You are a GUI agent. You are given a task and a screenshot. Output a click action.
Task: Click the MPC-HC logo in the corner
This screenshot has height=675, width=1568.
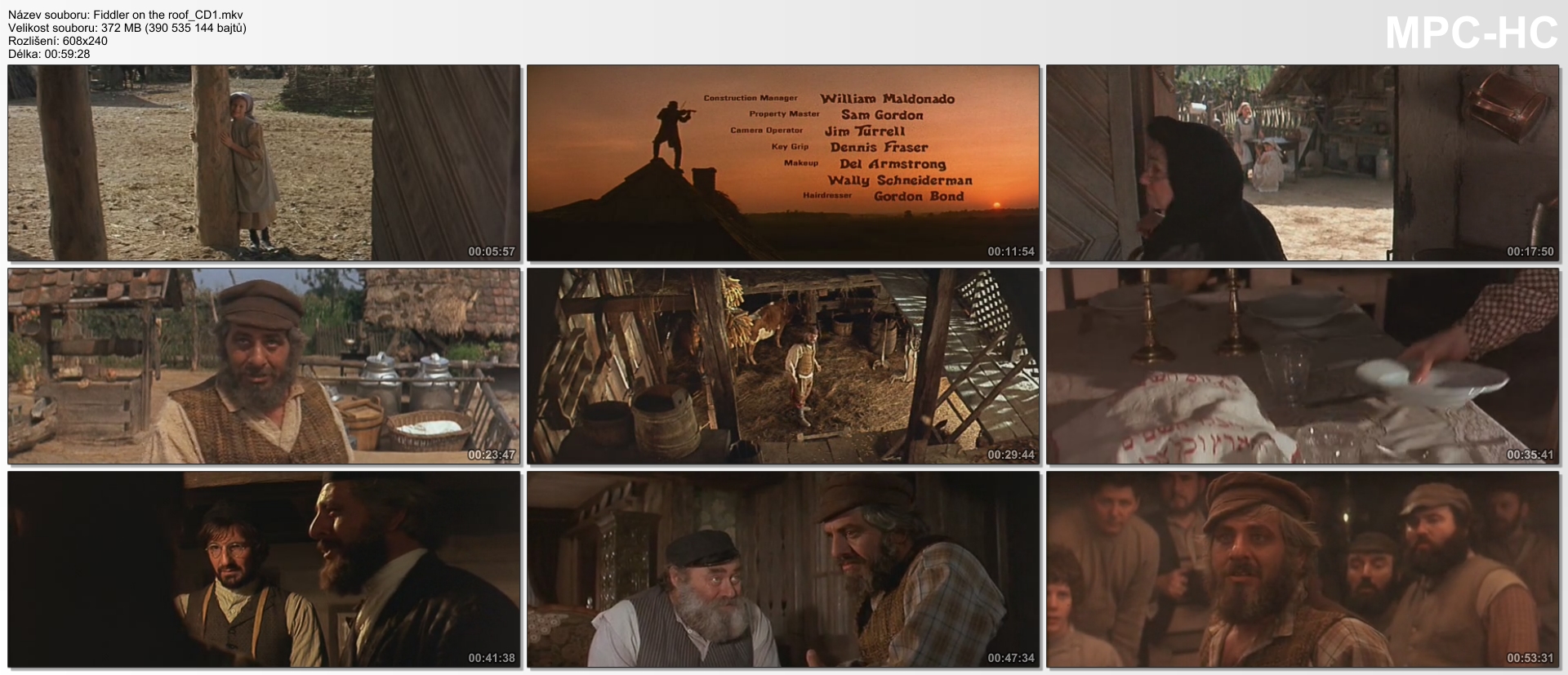pyautogui.click(x=1471, y=34)
